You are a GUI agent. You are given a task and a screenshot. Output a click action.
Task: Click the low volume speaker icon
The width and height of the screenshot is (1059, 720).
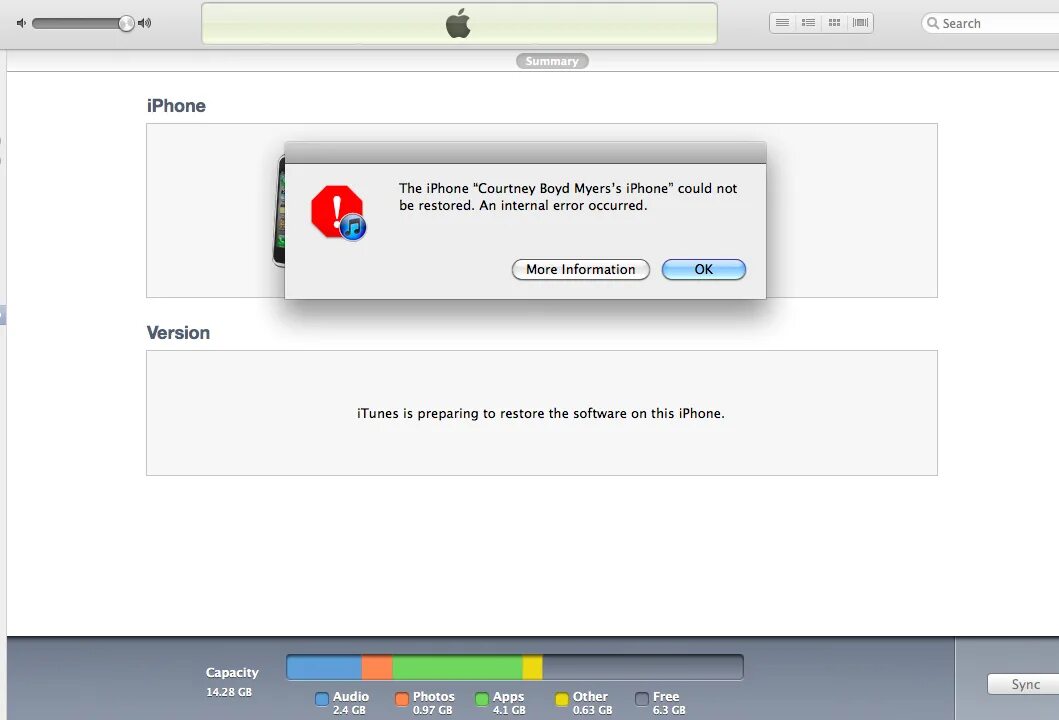[x=22, y=23]
